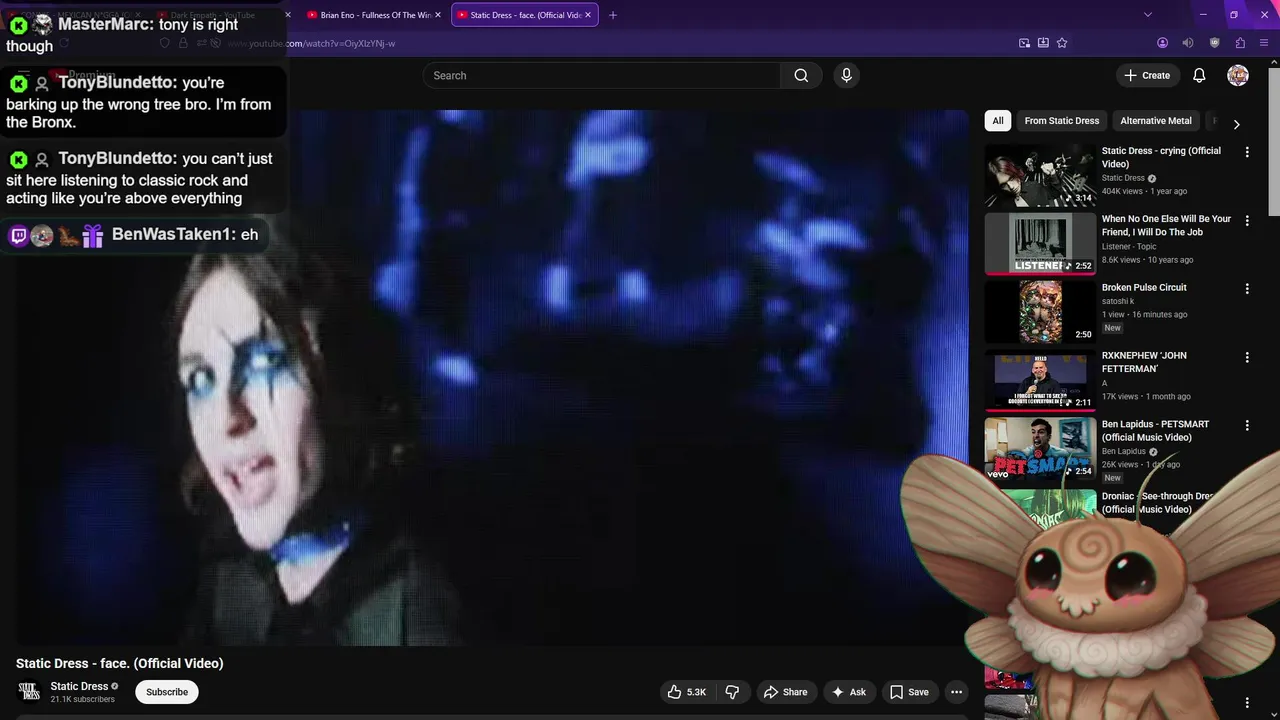This screenshot has width=1280, height=720.
Task: Open options for When No One Else video
Action: point(1246,220)
